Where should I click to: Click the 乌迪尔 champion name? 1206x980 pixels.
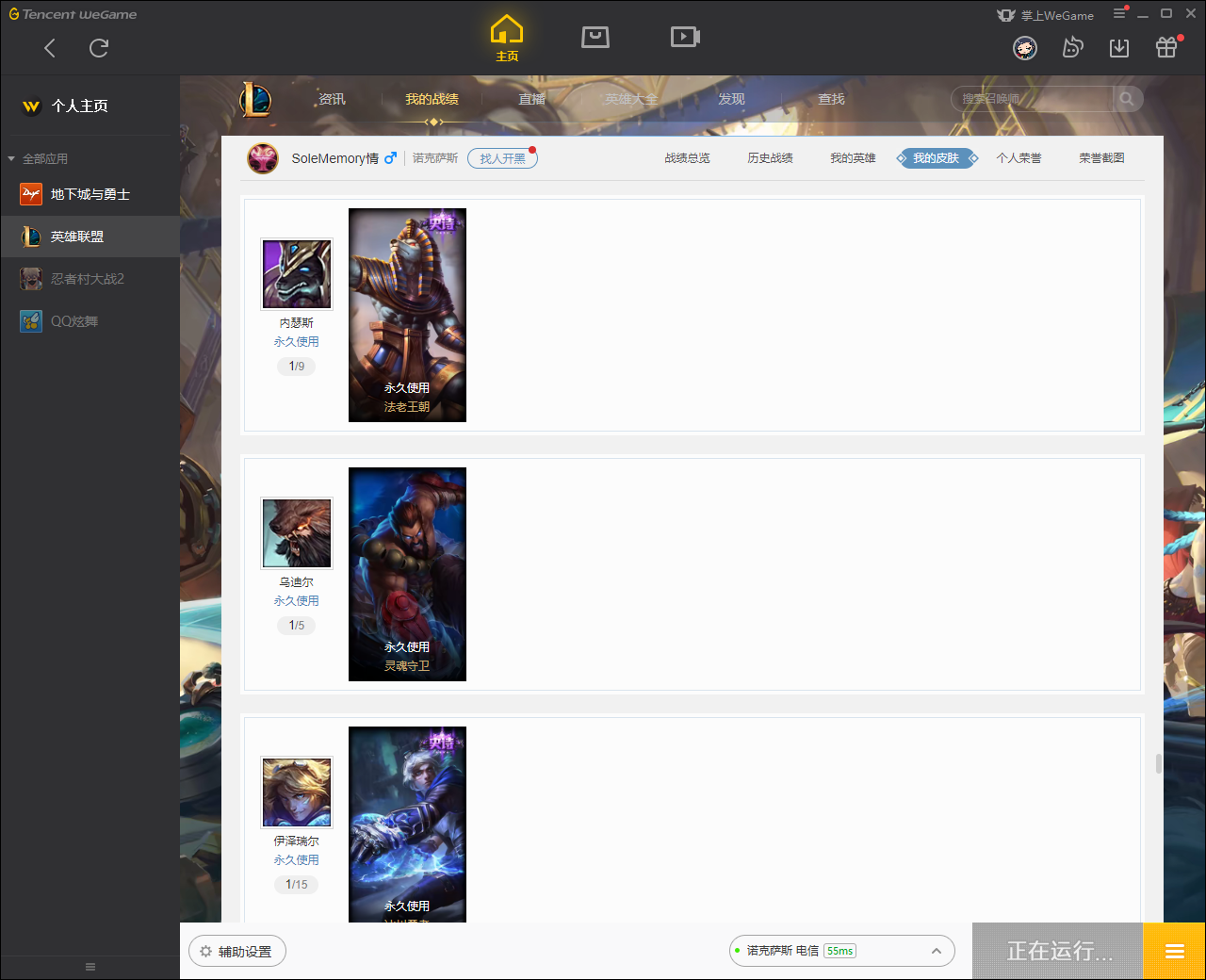click(297, 582)
